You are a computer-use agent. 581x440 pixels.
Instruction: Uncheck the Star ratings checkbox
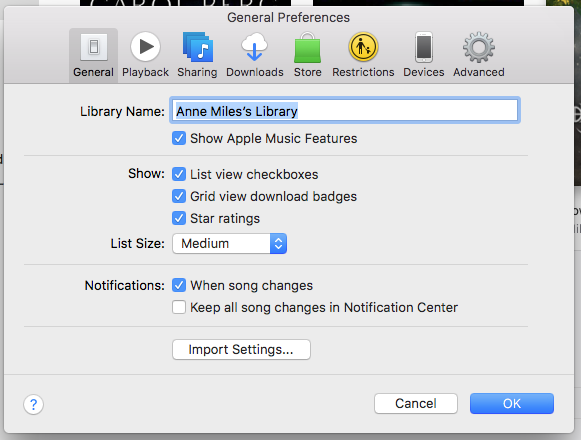[x=179, y=218]
